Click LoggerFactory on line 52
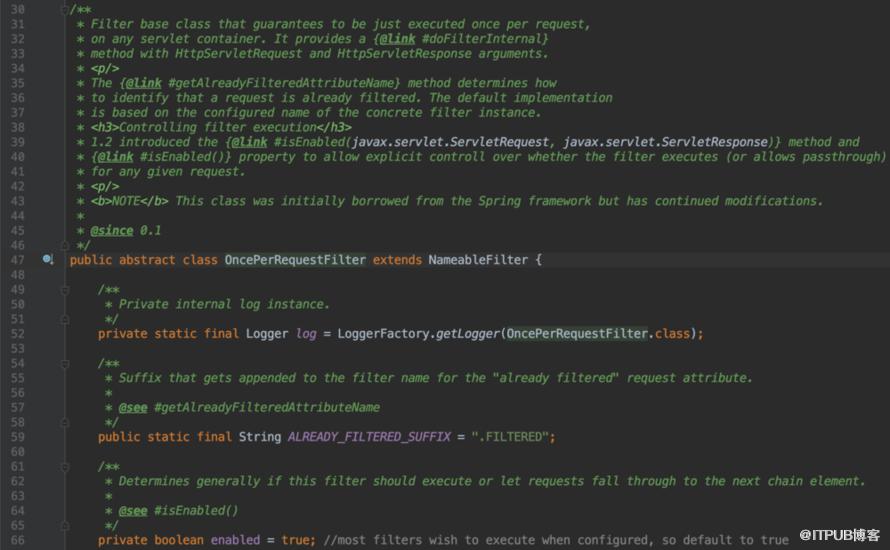Image resolution: width=890 pixels, height=550 pixels. click(384, 334)
